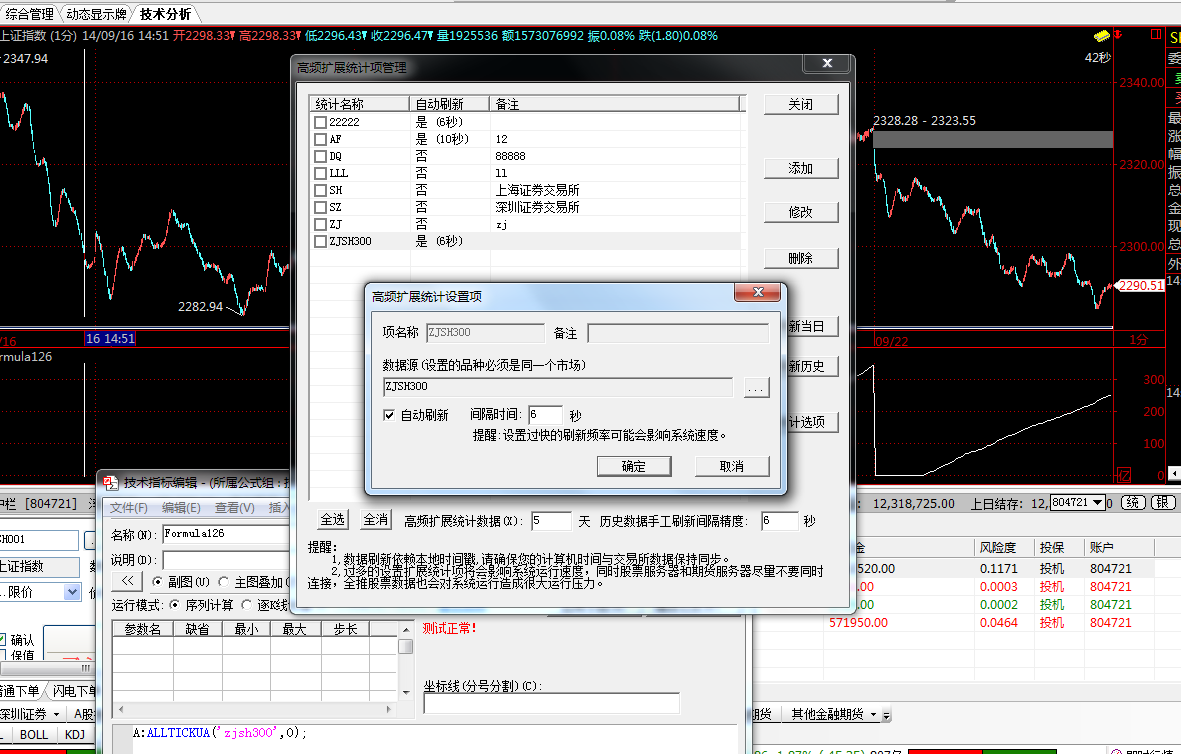
Task: Click the '<<' collapse button in formula editor
Action: (x=127, y=580)
